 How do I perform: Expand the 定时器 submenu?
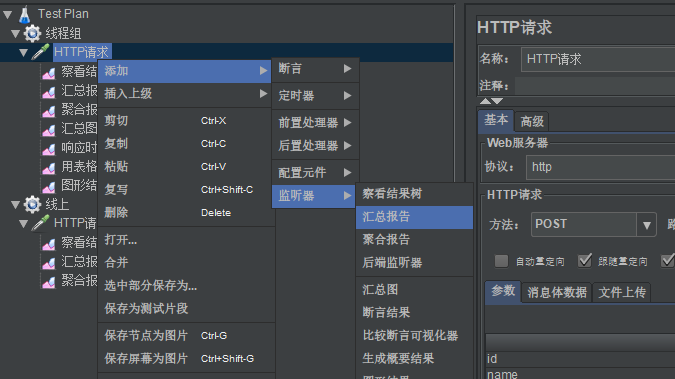click(315, 96)
